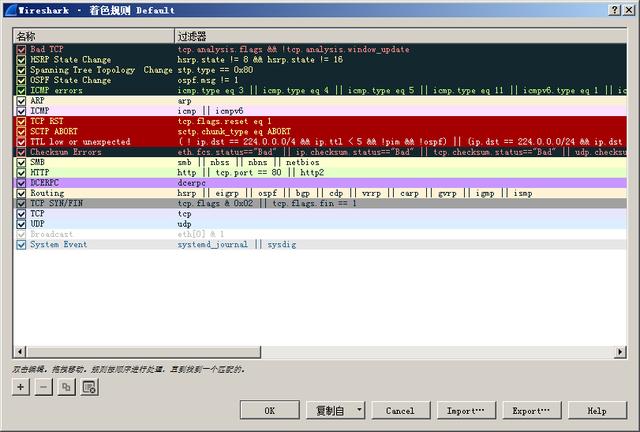Select the ICMP rule name
The height and width of the screenshot is (432, 640).
tap(40, 111)
